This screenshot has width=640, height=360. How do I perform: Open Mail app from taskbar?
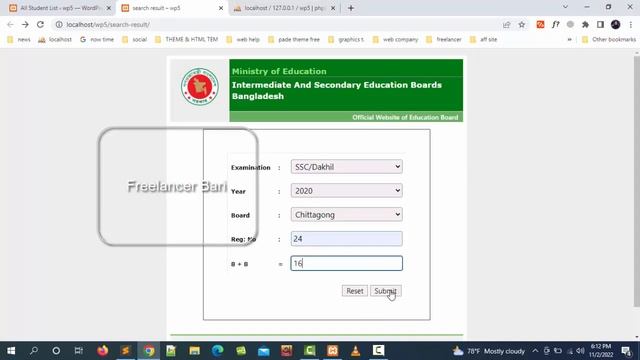[x=264, y=351]
